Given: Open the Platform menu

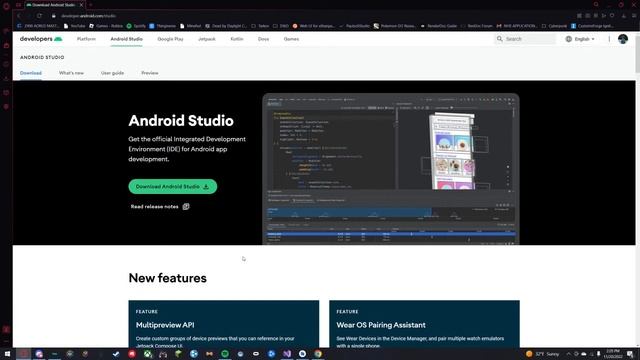Looking at the screenshot, I should coord(86,39).
